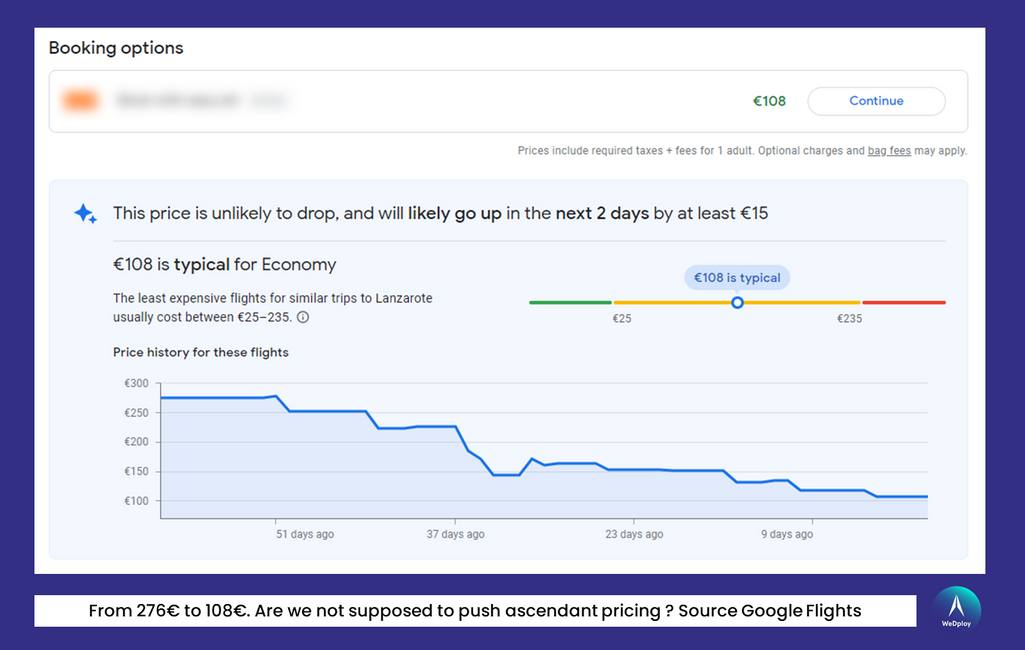Click the '23 days ago' axis label

634,534
